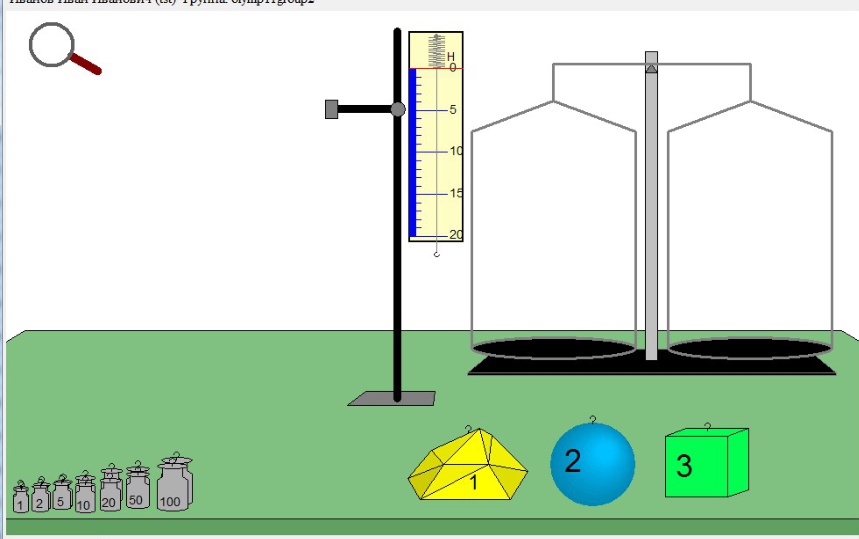The image size is (859, 539).
Task: Select the 5 gram weight
Action: (62, 493)
